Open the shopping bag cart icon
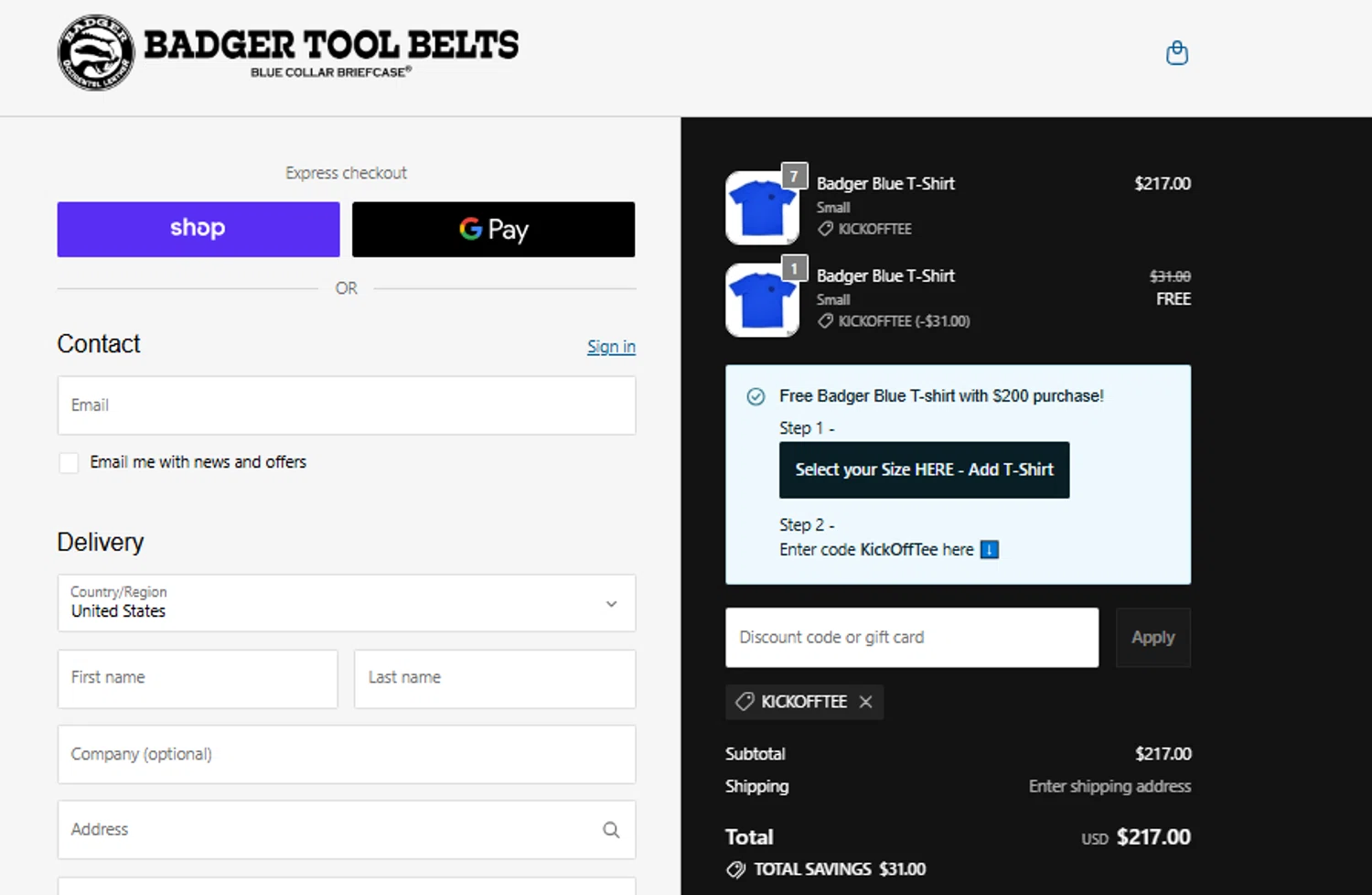 point(1177,53)
